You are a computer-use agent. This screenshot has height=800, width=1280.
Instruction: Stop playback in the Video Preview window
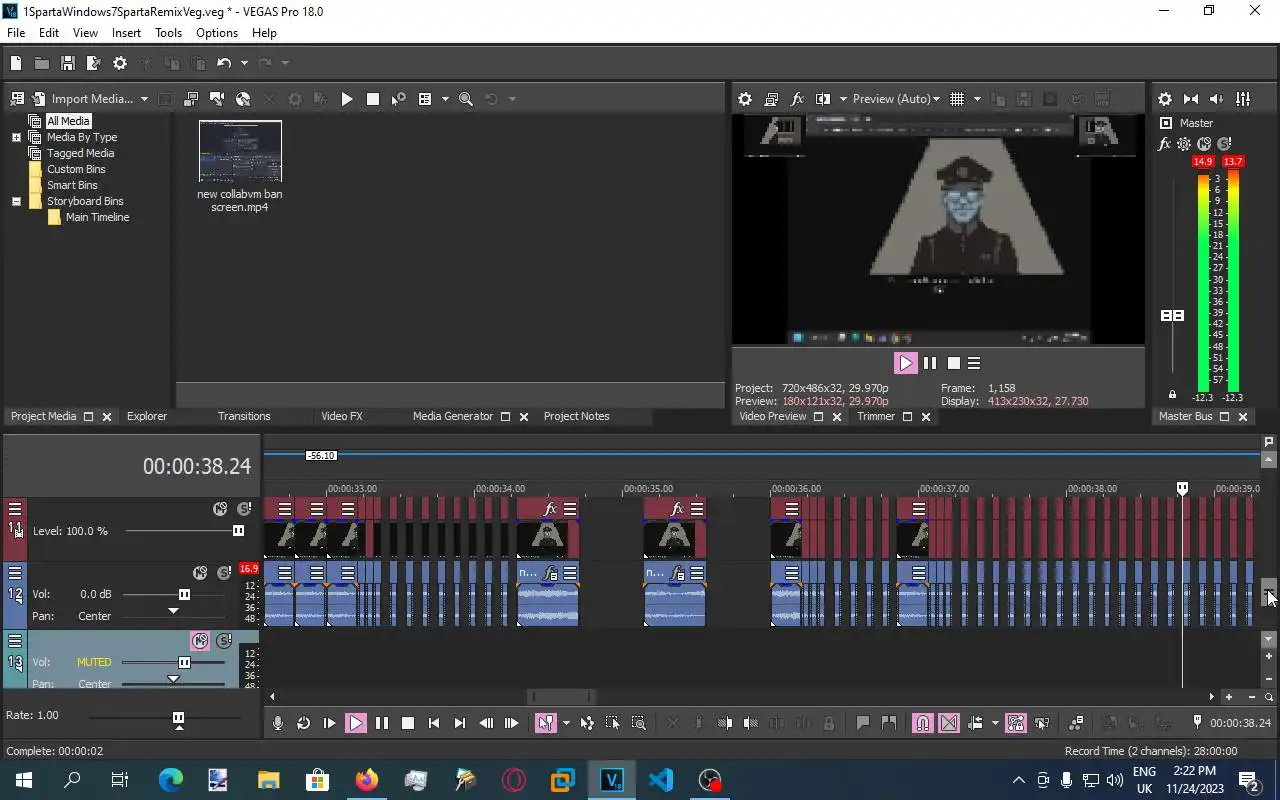954,363
